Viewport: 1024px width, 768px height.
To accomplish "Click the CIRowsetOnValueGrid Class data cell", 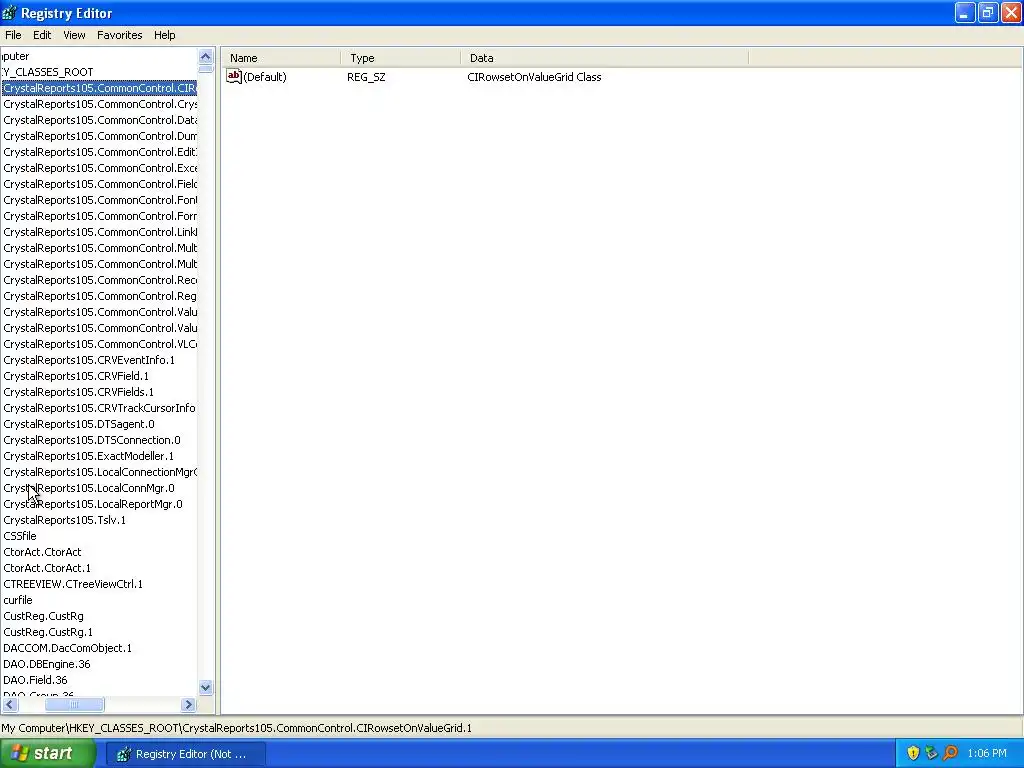I will click(534, 77).
